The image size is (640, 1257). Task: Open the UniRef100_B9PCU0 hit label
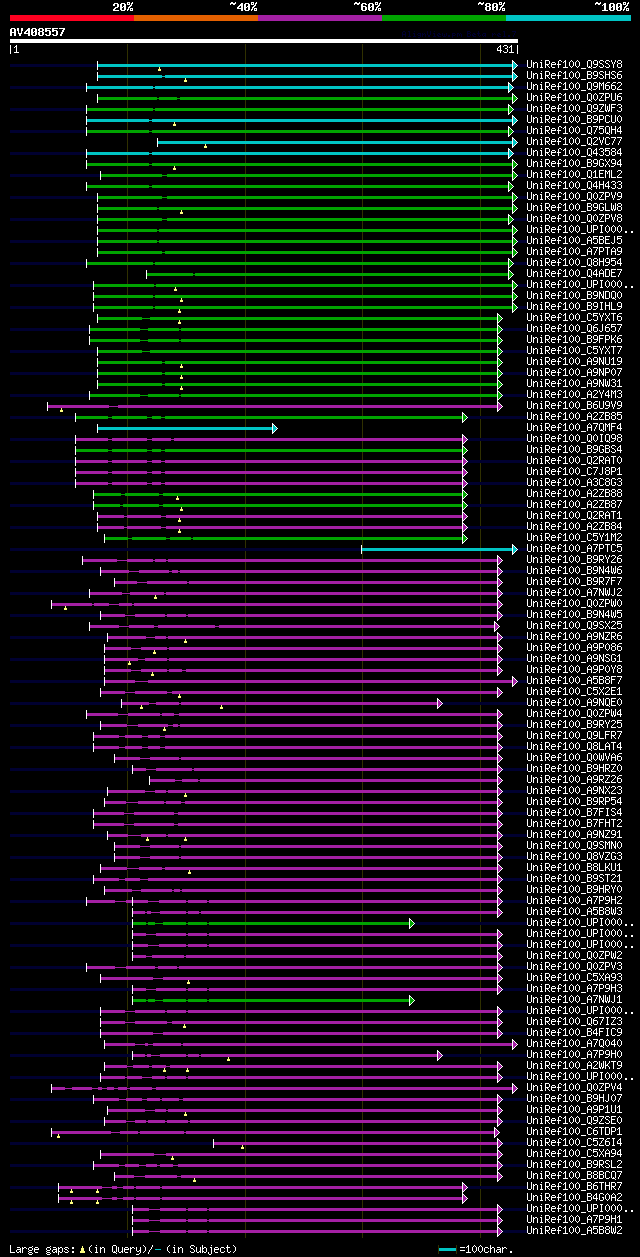[x=574, y=119]
